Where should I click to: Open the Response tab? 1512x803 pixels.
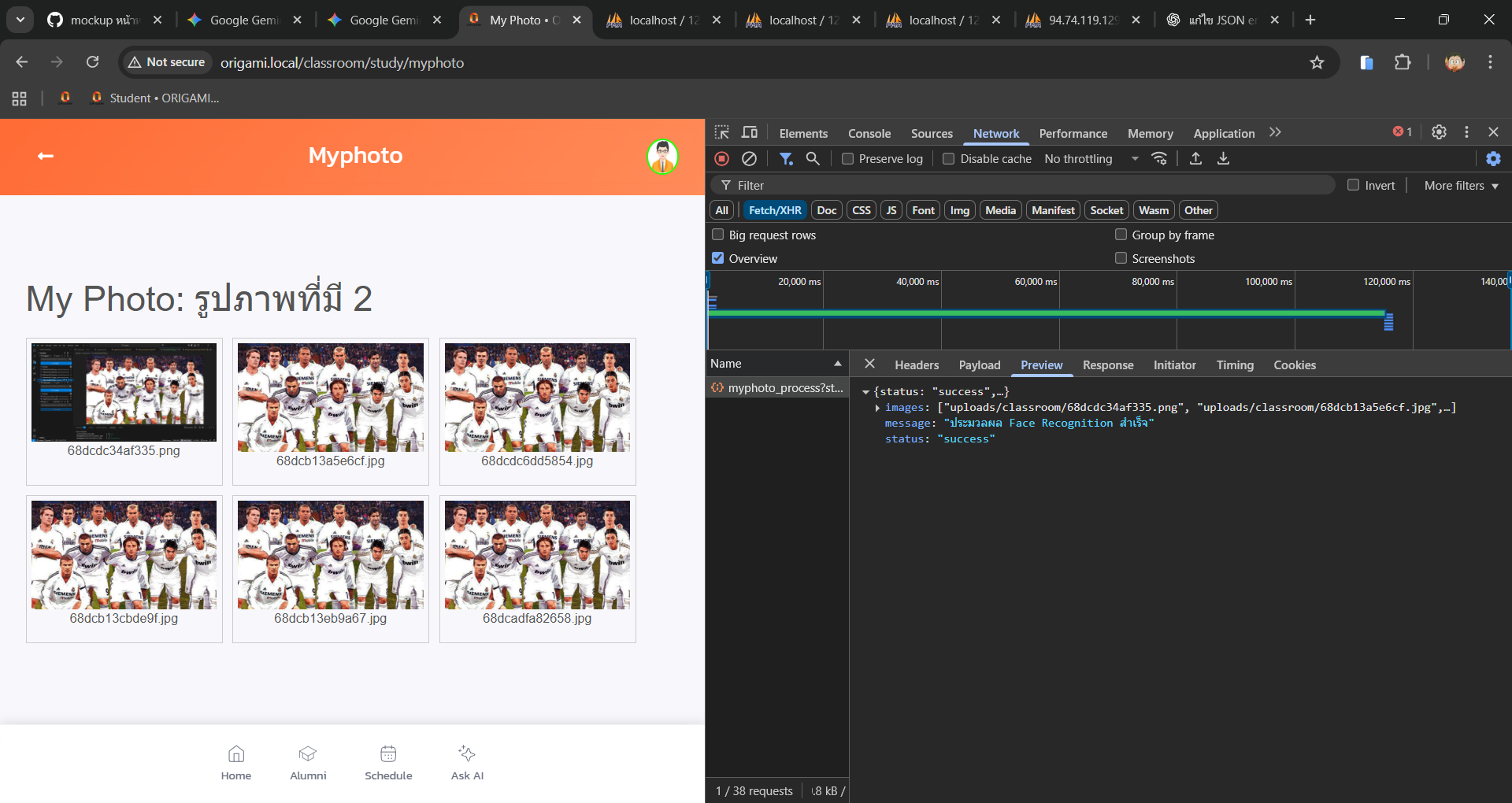1107,365
